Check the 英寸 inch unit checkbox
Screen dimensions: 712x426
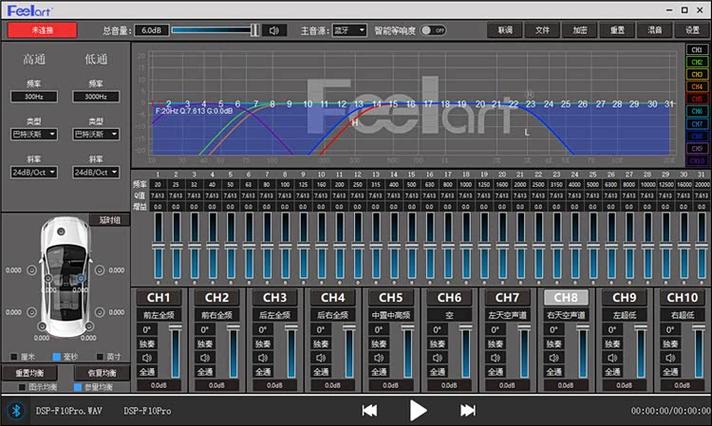click(100, 357)
